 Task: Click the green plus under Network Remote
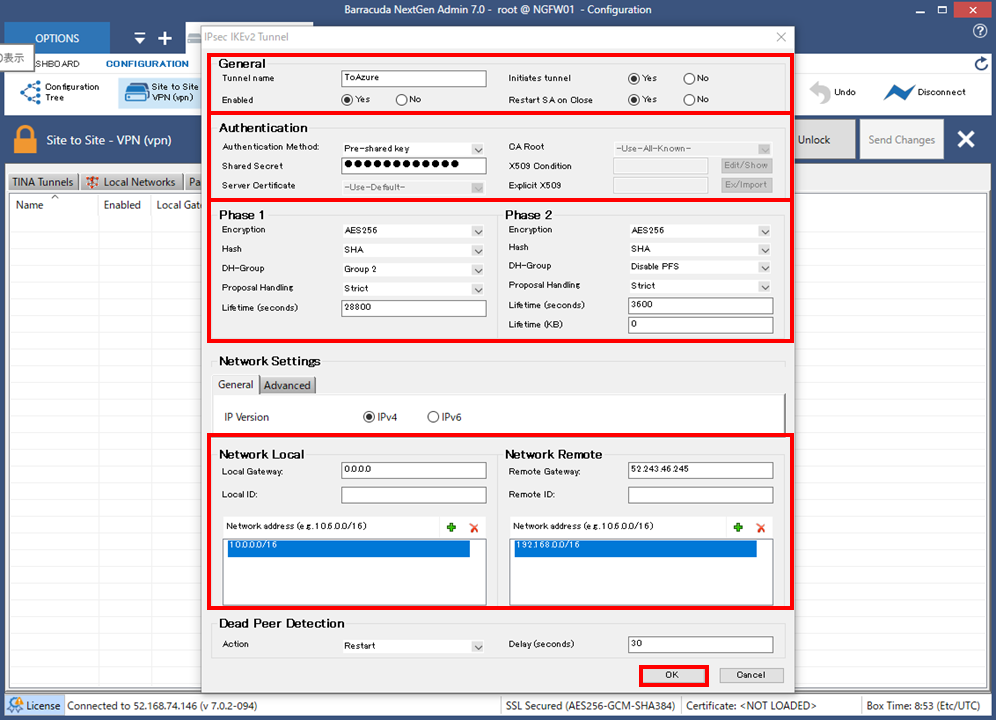click(738, 527)
